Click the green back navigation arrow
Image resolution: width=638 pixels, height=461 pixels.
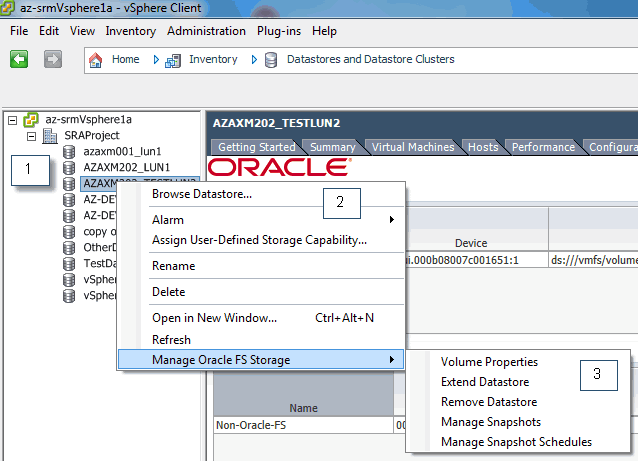[19, 59]
